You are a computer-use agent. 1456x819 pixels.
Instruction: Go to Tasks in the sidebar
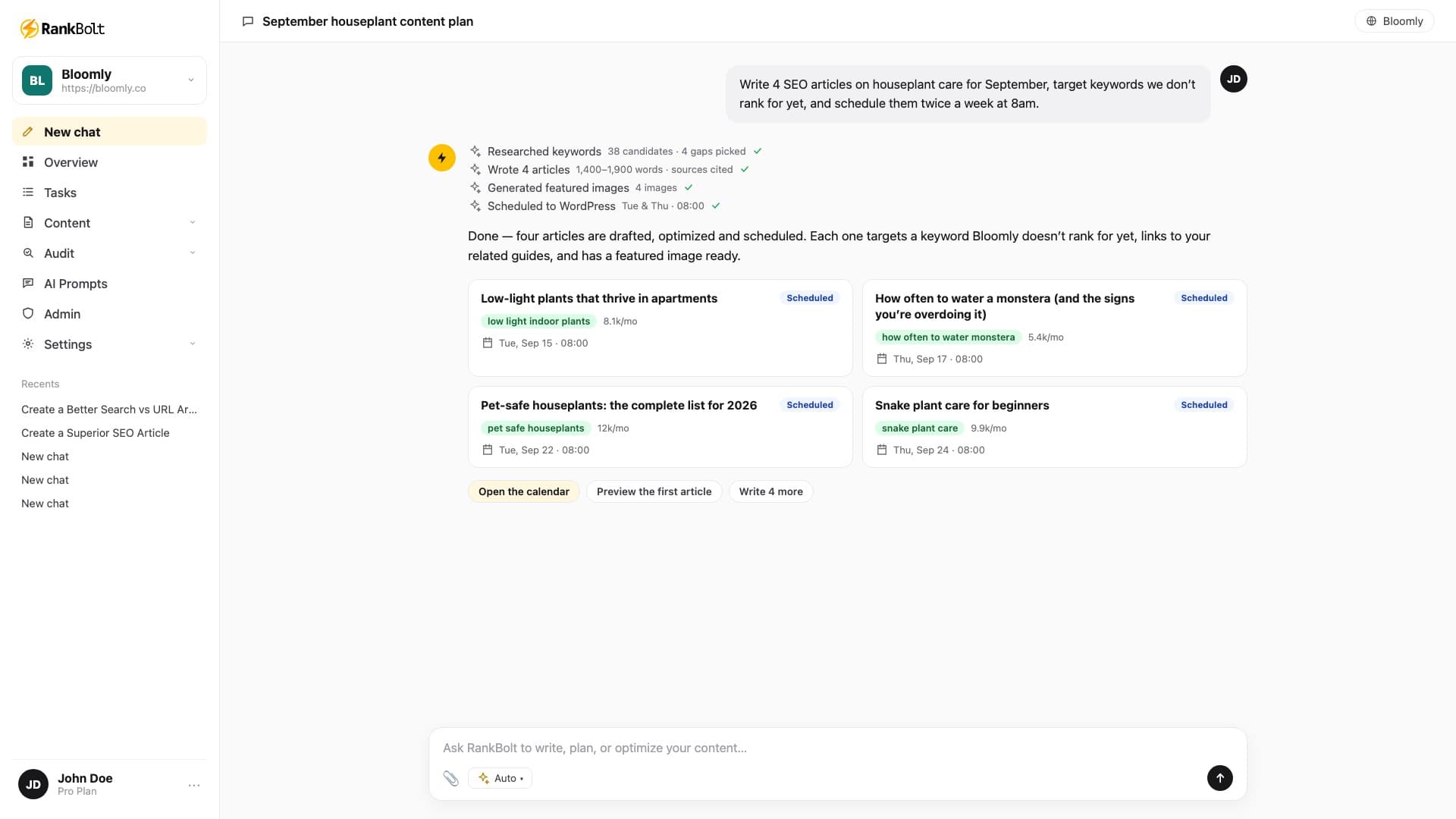click(x=109, y=193)
